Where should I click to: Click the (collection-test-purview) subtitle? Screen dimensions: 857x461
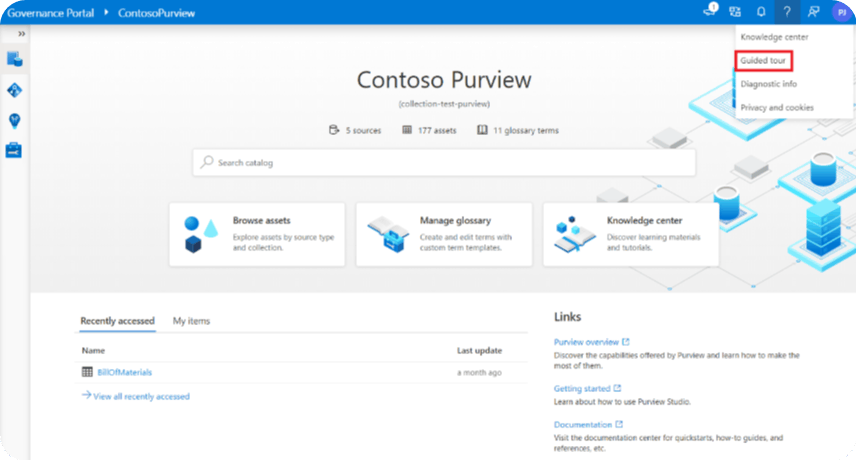[444, 104]
